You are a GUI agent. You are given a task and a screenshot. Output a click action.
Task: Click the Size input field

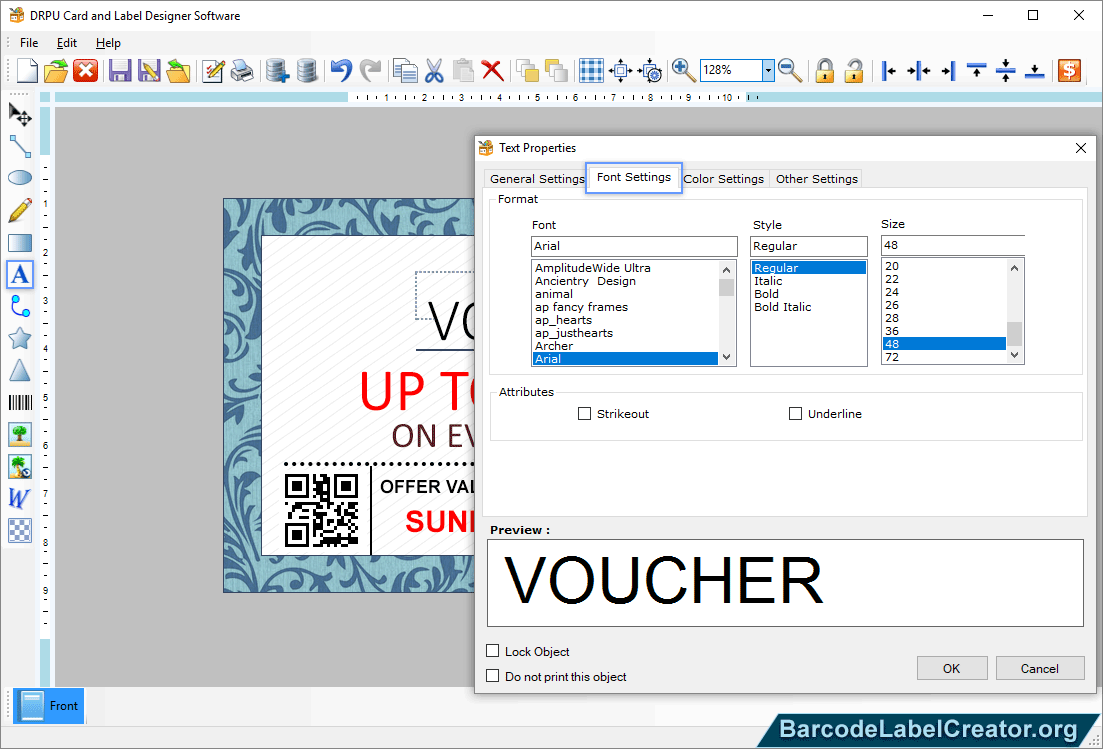pyautogui.click(x=952, y=245)
